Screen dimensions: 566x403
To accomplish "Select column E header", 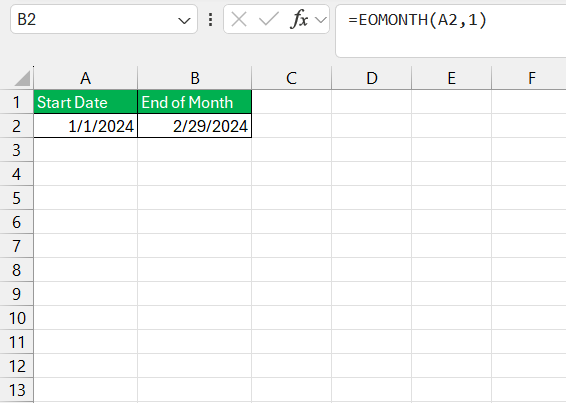I will [x=452, y=78].
